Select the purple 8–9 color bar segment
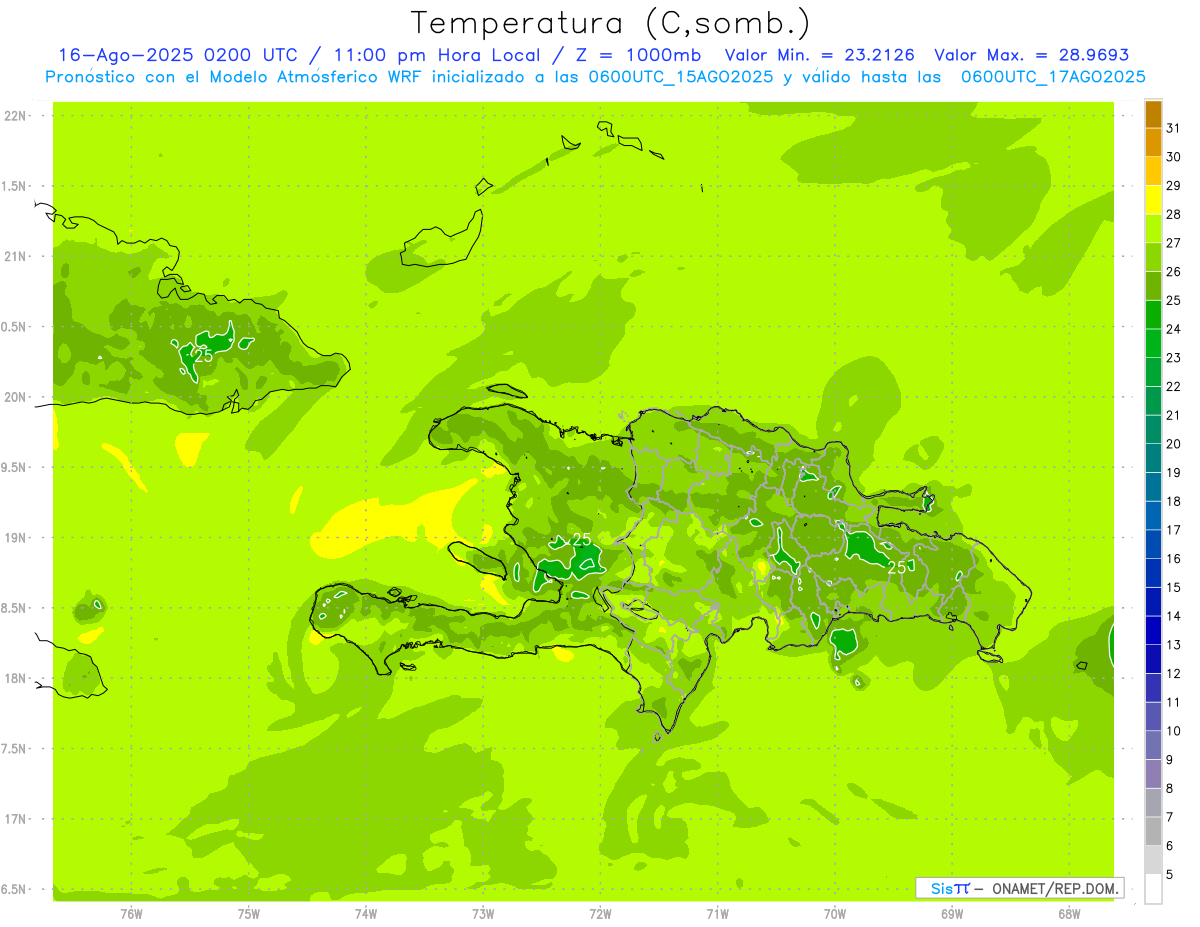This screenshot has height=927, width=1200. 1153,774
